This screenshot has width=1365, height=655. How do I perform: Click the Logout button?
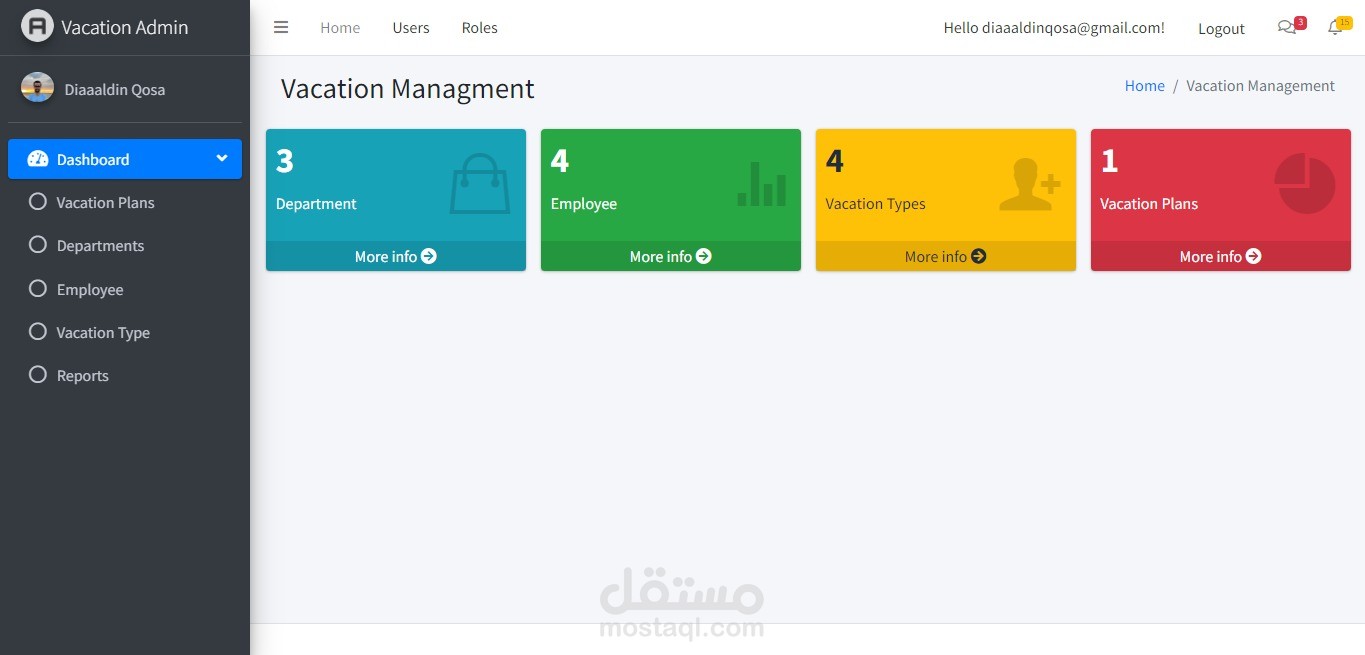point(1220,28)
